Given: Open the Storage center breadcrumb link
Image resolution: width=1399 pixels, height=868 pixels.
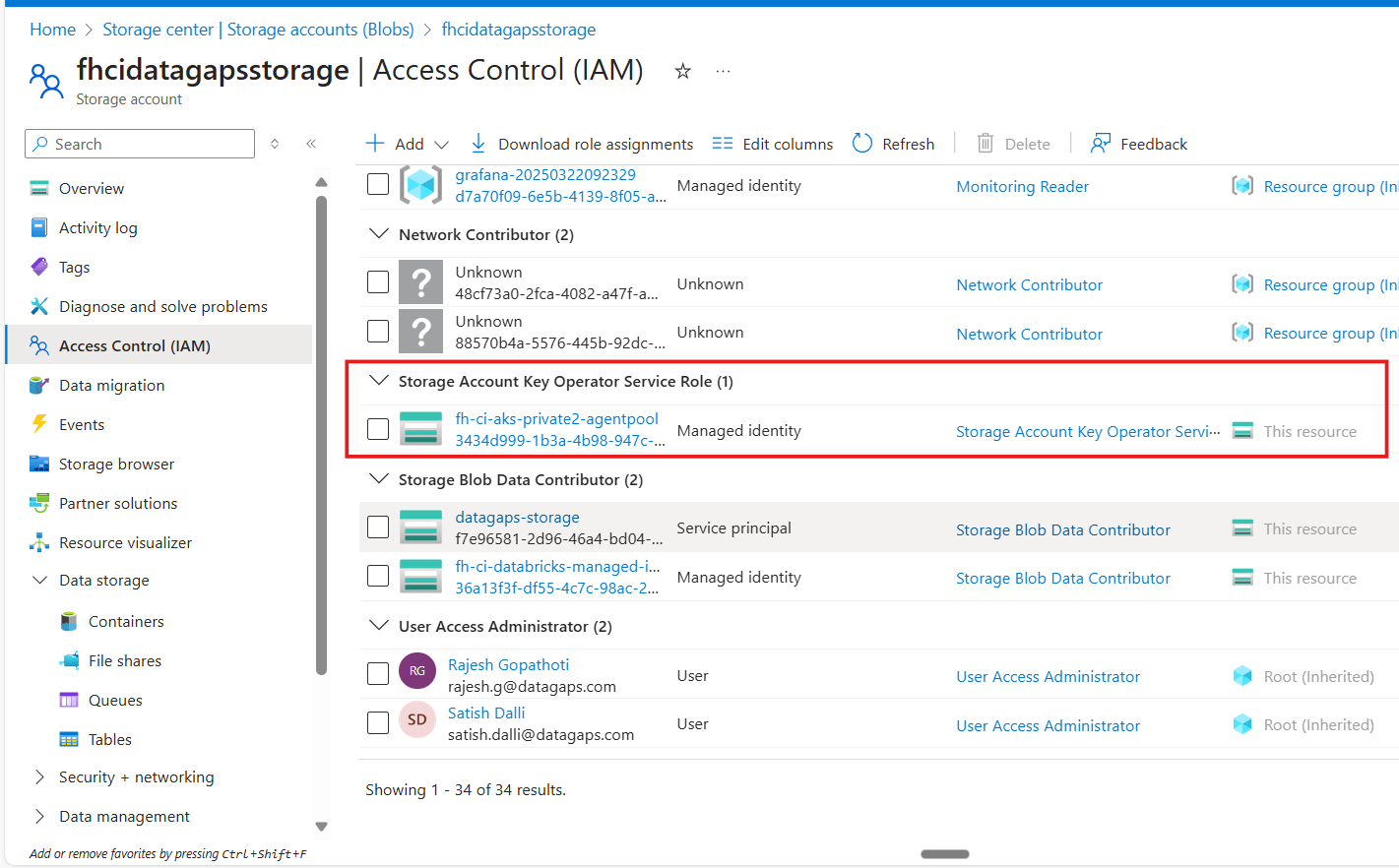Looking at the screenshot, I should (x=258, y=30).
